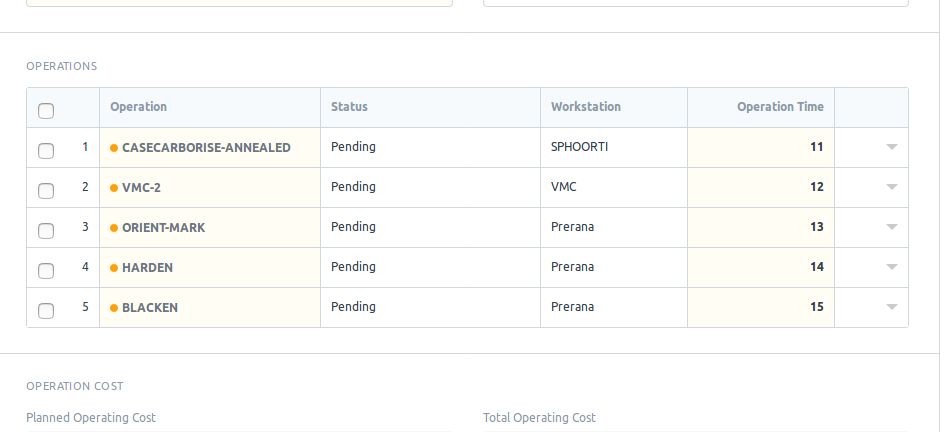Image resolution: width=945 pixels, height=432 pixels.
Task: Check the row 1 CASECARBORISE-ANNEALED checkbox
Action: pyautogui.click(x=46, y=151)
